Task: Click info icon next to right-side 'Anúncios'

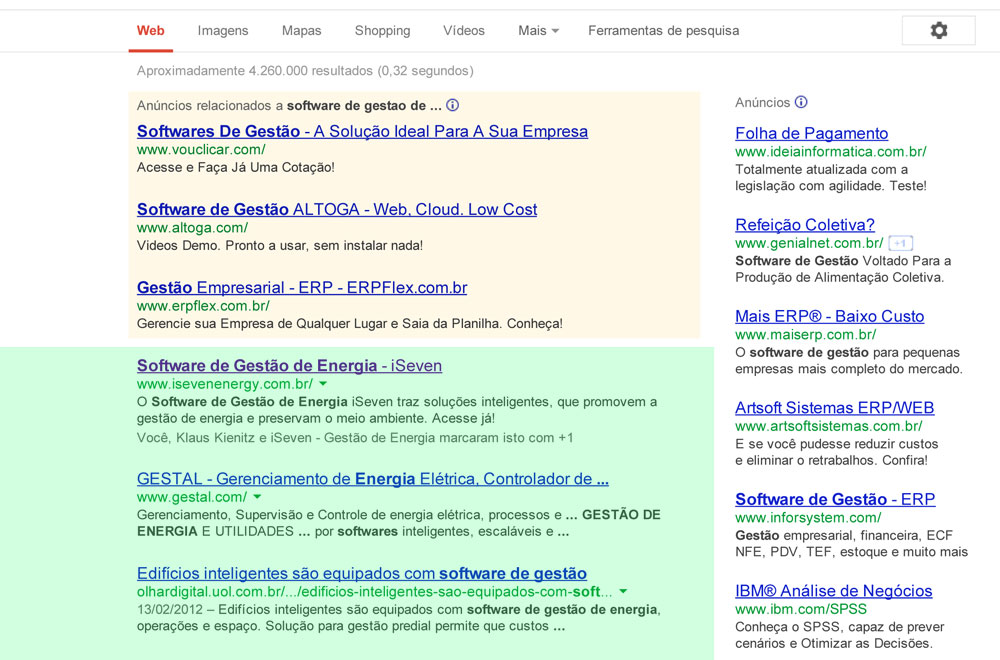Action: point(801,102)
